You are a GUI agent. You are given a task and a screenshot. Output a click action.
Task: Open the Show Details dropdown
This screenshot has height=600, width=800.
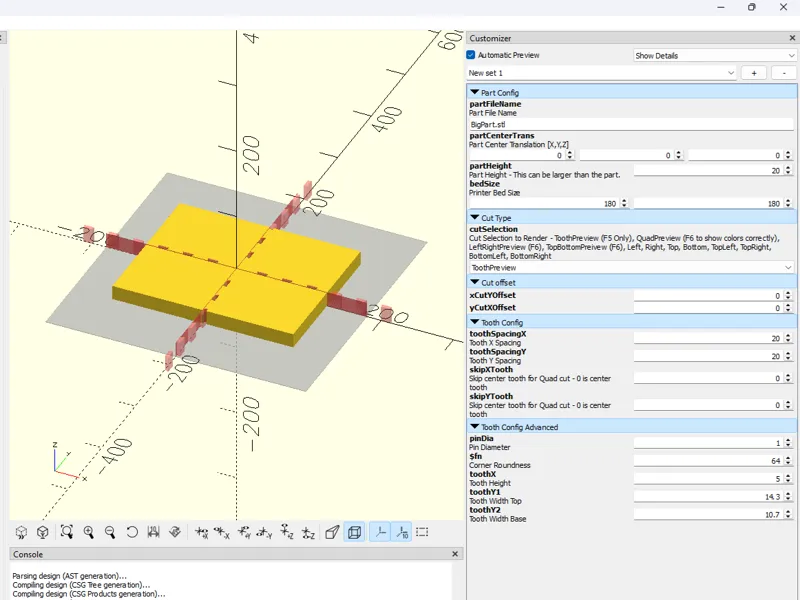coord(714,55)
